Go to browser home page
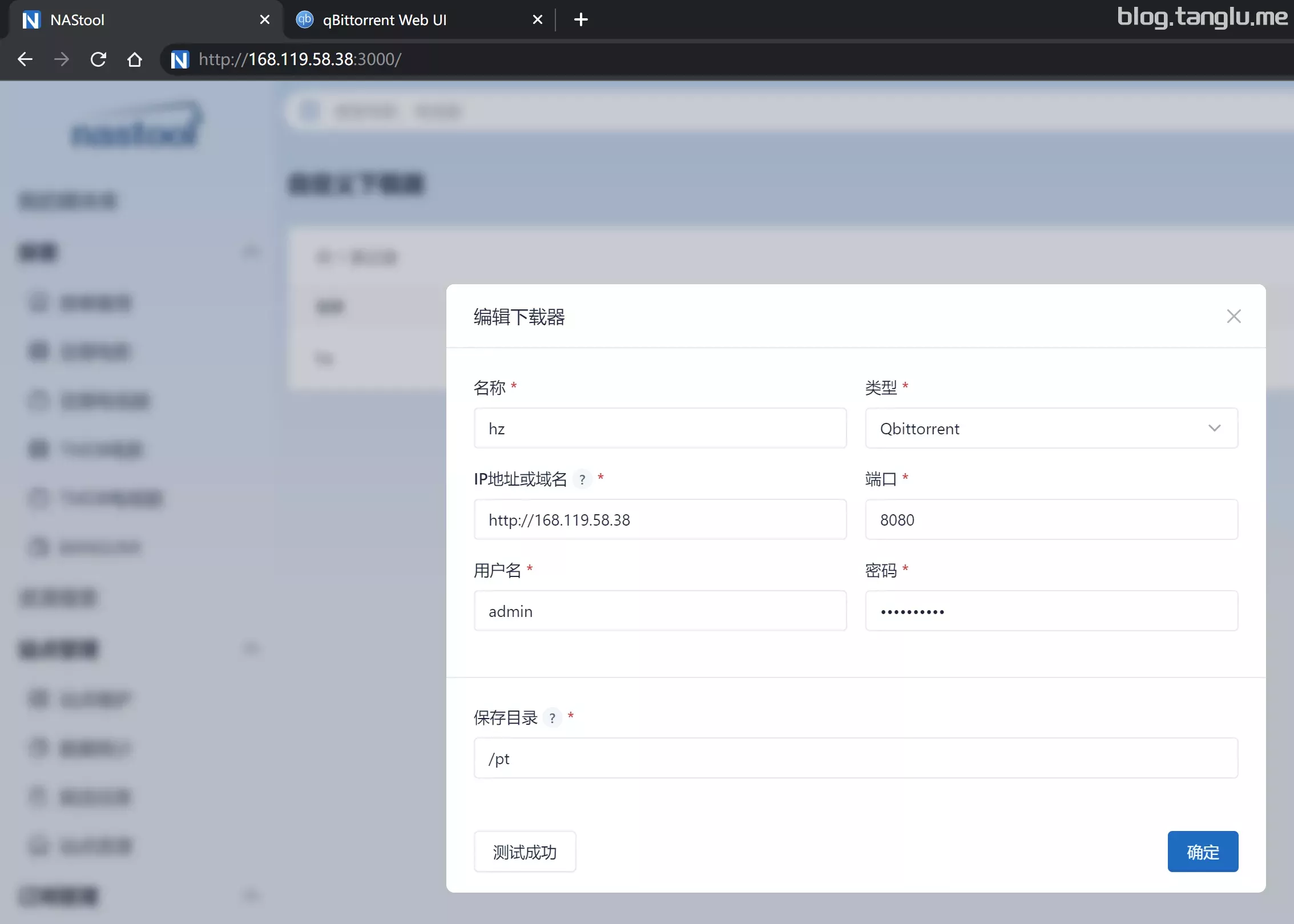The width and height of the screenshot is (1294, 924). point(135,59)
